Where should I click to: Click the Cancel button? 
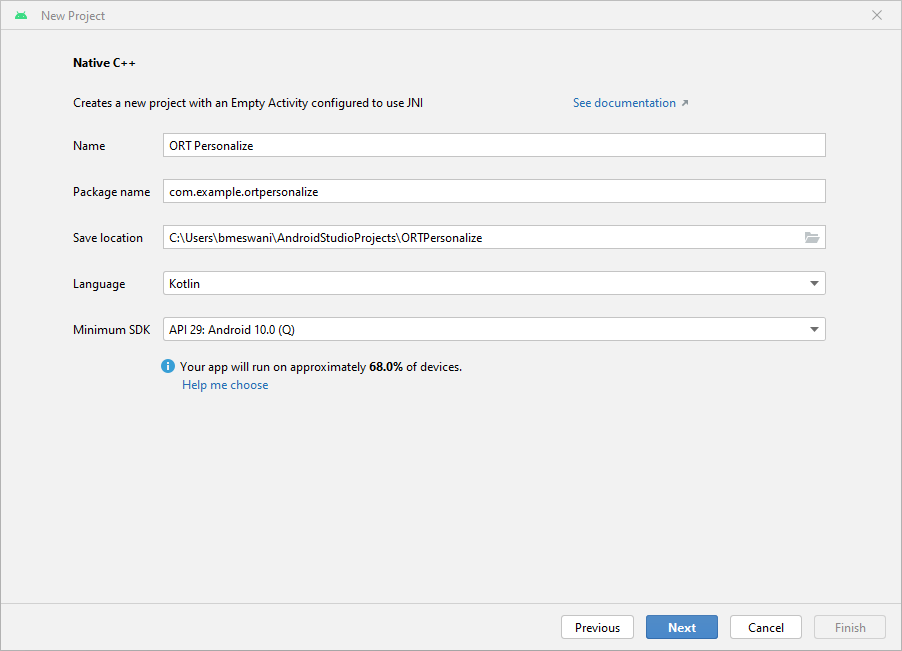[765, 627]
